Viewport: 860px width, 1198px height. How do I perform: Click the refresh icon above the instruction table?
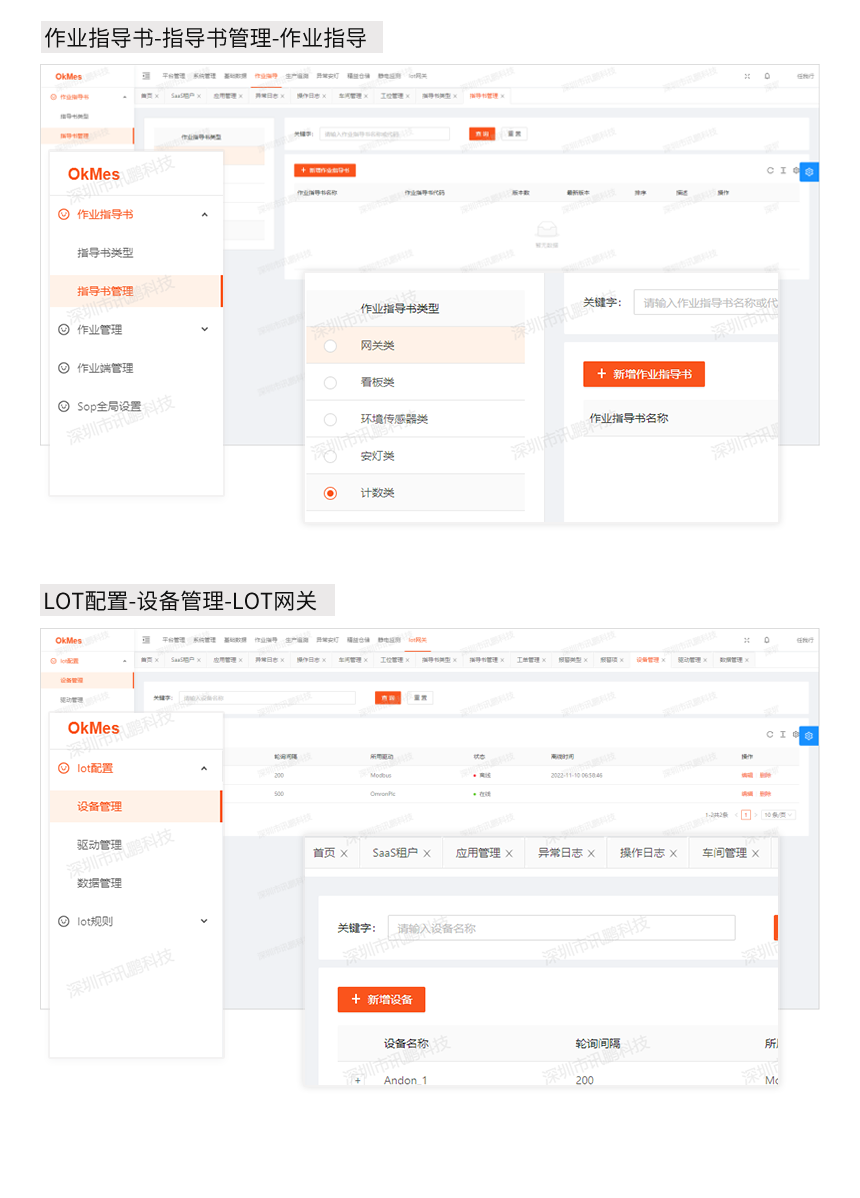pyautogui.click(x=770, y=171)
